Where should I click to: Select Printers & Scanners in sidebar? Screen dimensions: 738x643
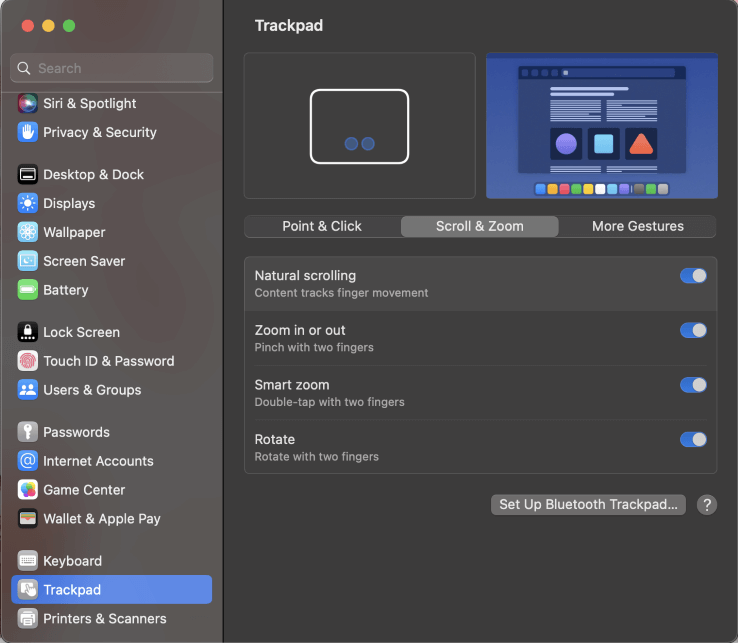[x=104, y=619]
